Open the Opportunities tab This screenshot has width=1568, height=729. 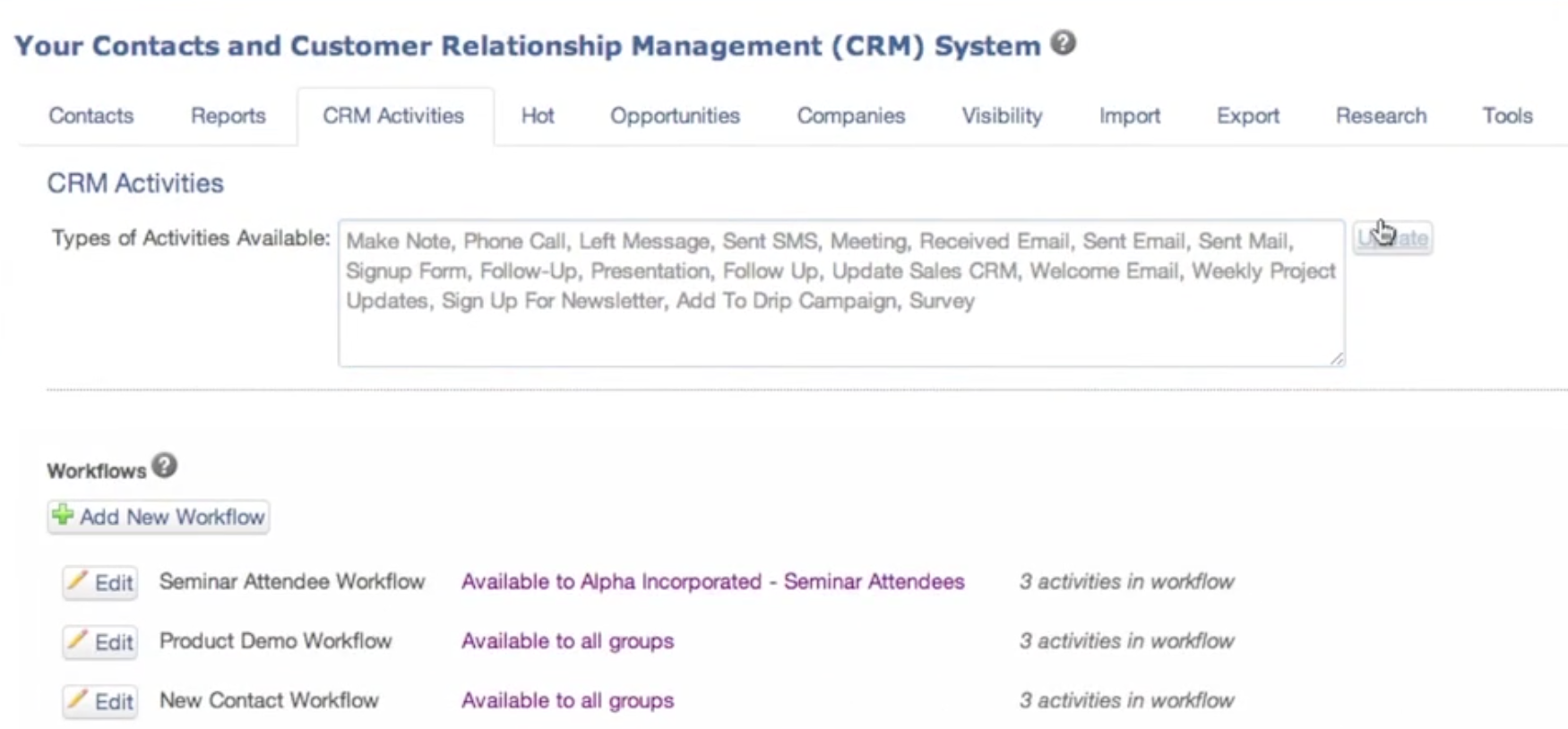tap(675, 116)
